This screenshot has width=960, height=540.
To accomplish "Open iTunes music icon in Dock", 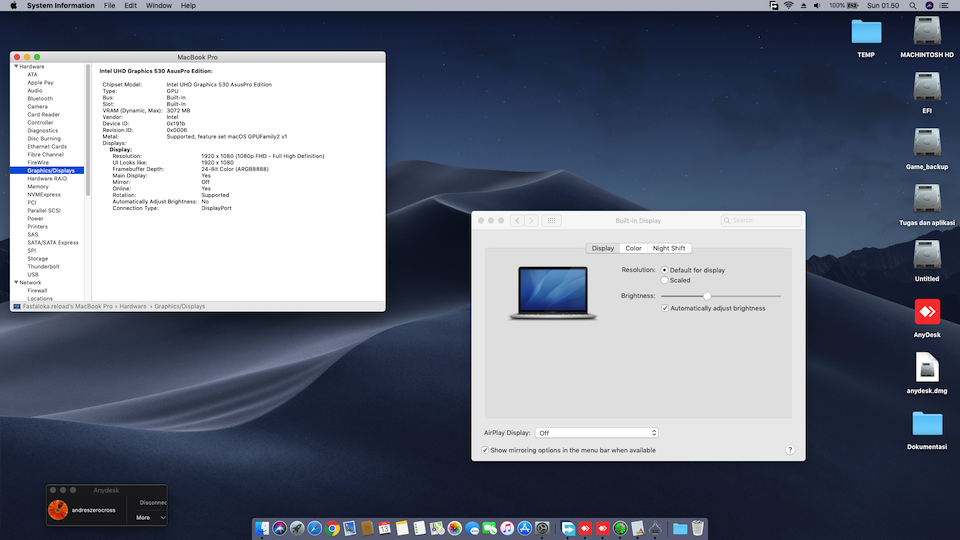I will point(507,528).
